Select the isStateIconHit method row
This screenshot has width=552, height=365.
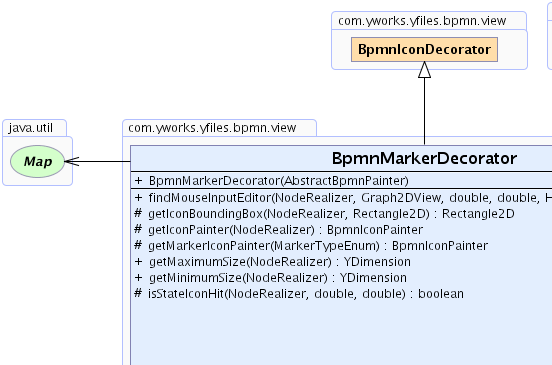point(299,294)
